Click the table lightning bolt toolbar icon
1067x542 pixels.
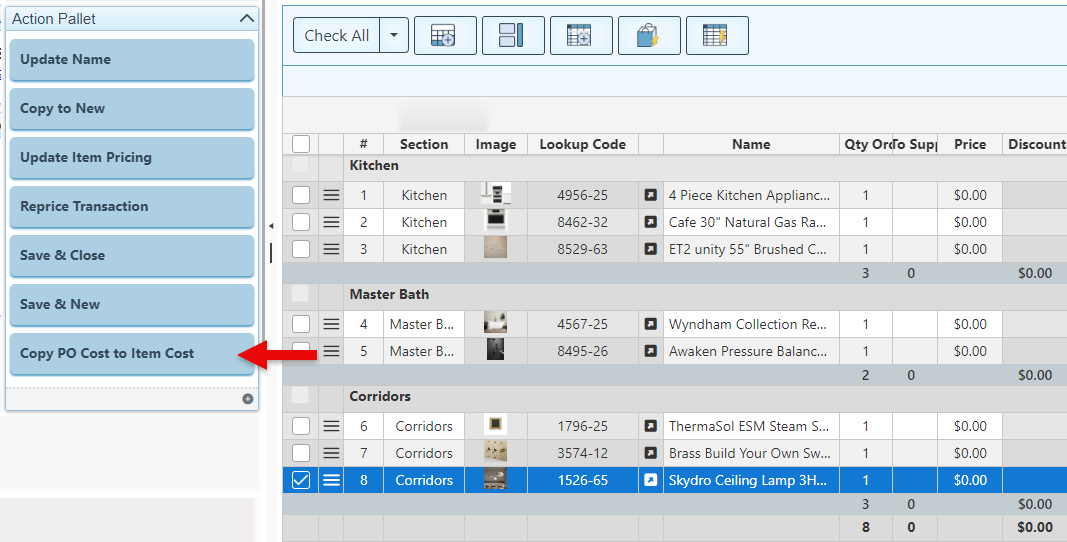coord(716,36)
